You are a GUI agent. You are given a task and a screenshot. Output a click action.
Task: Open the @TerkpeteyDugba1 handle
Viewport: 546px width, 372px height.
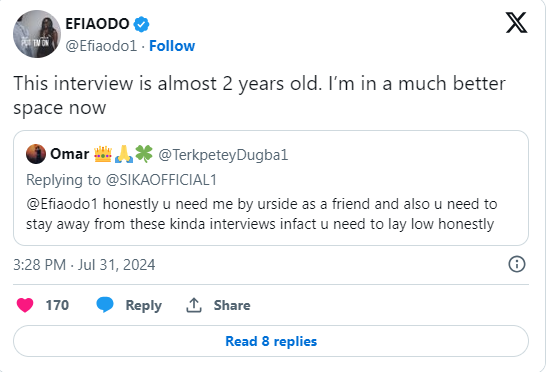pyautogui.click(x=223, y=155)
